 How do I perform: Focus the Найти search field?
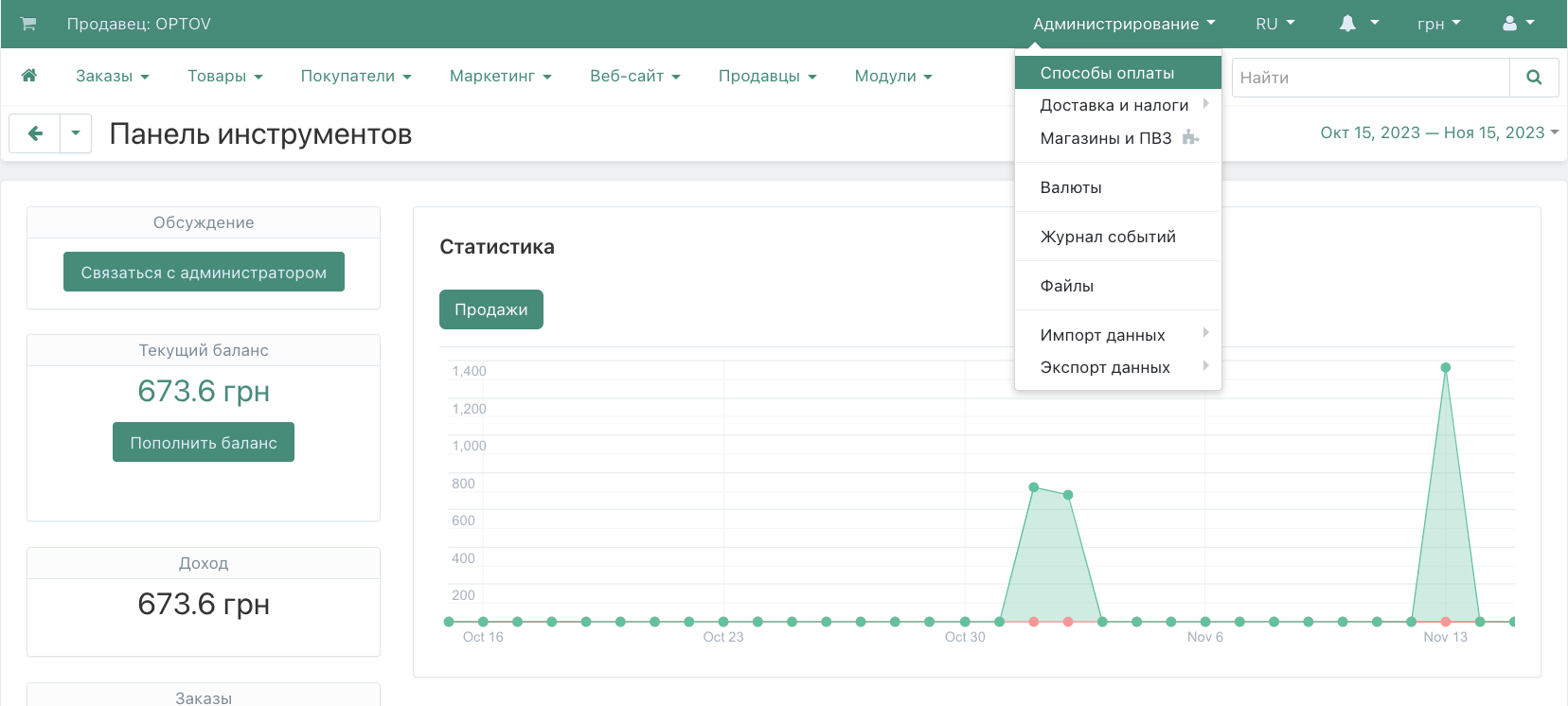(1370, 78)
